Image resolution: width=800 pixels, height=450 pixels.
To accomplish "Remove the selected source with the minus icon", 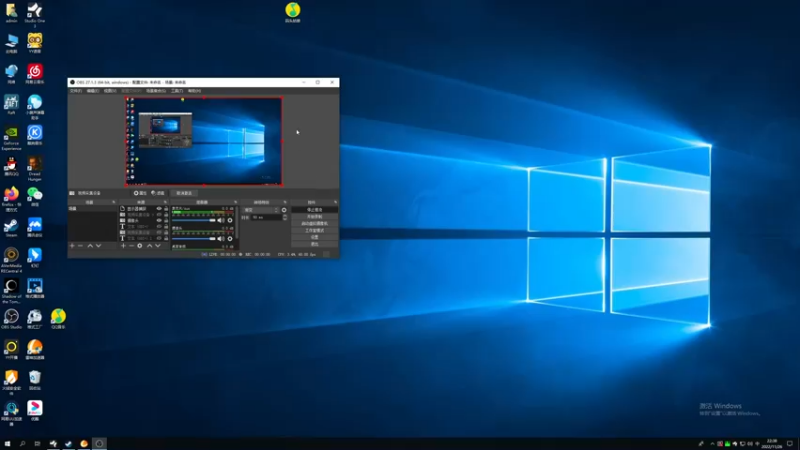I will tap(131, 246).
